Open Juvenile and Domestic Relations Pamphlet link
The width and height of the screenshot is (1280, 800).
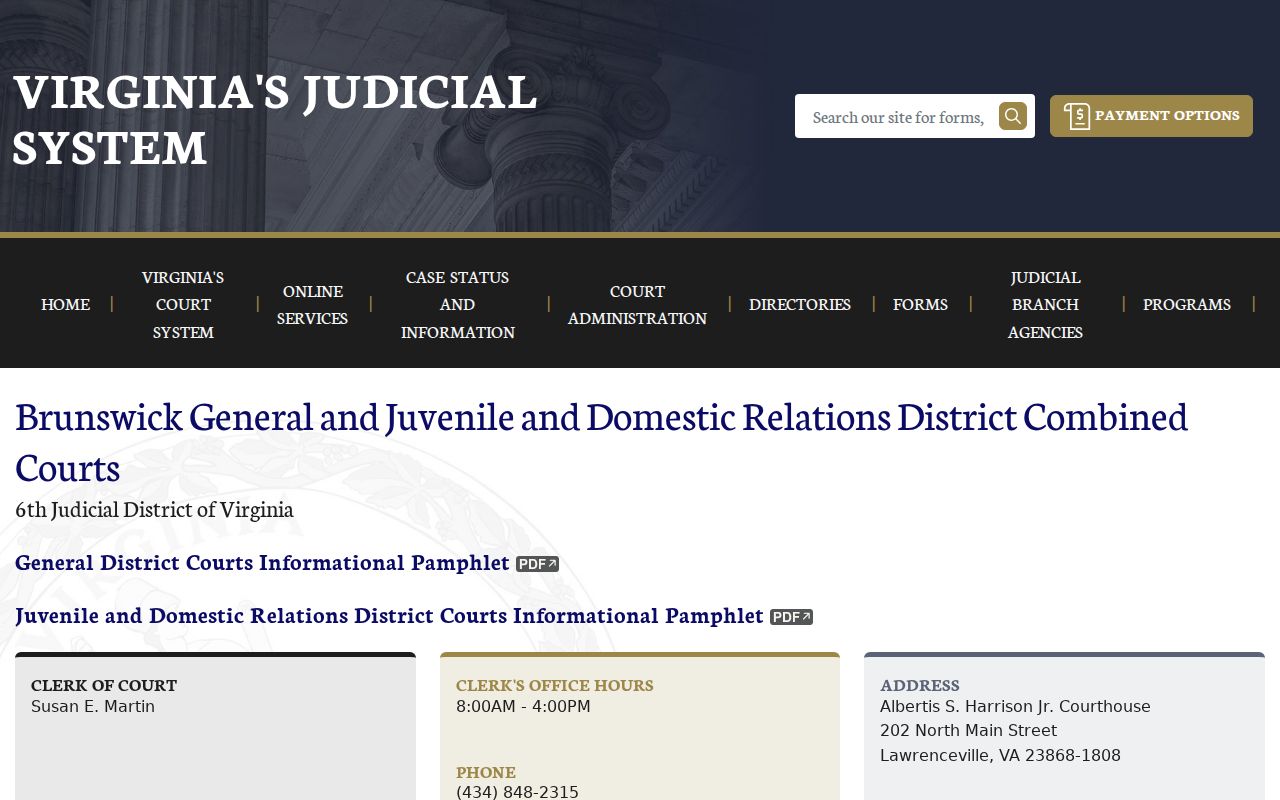tap(389, 616)
